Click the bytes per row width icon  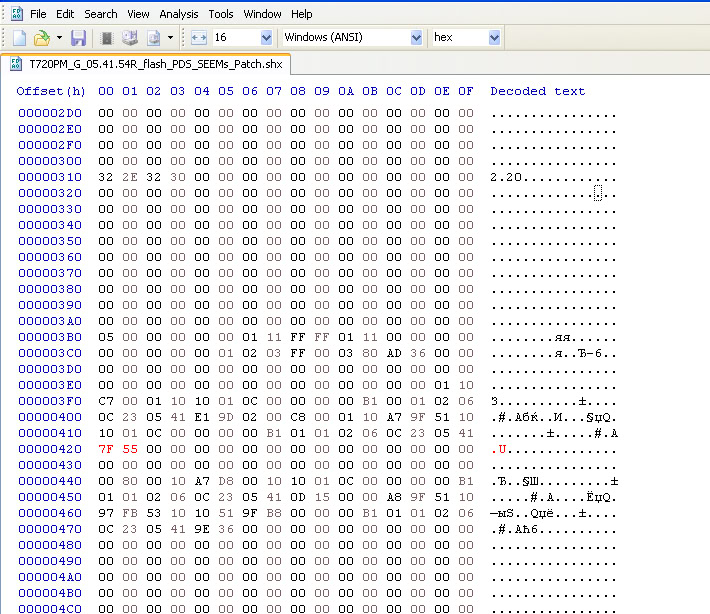pyautogui.click(x=199, y=38)
